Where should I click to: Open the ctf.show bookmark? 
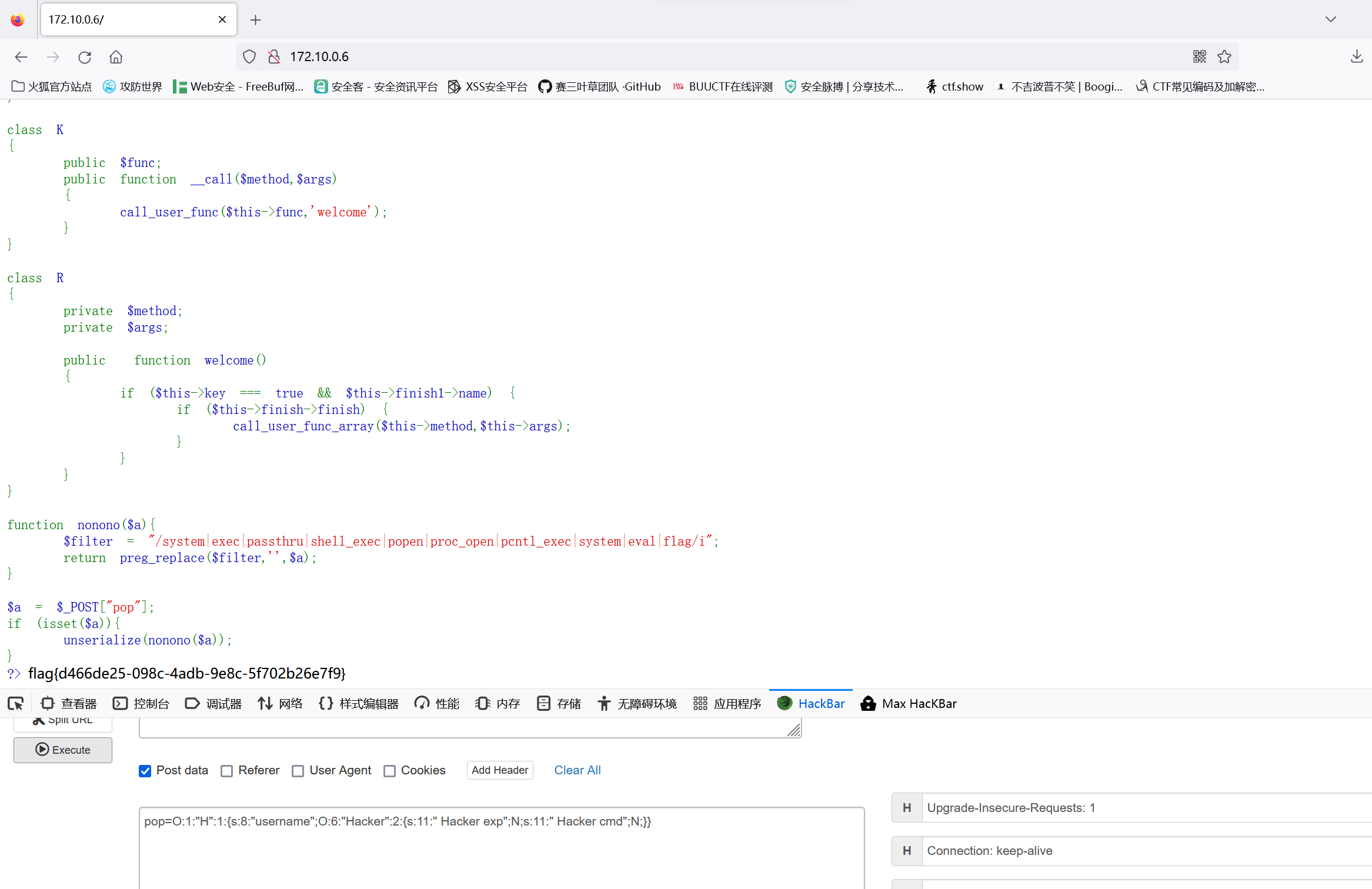[x=954, y=86]
